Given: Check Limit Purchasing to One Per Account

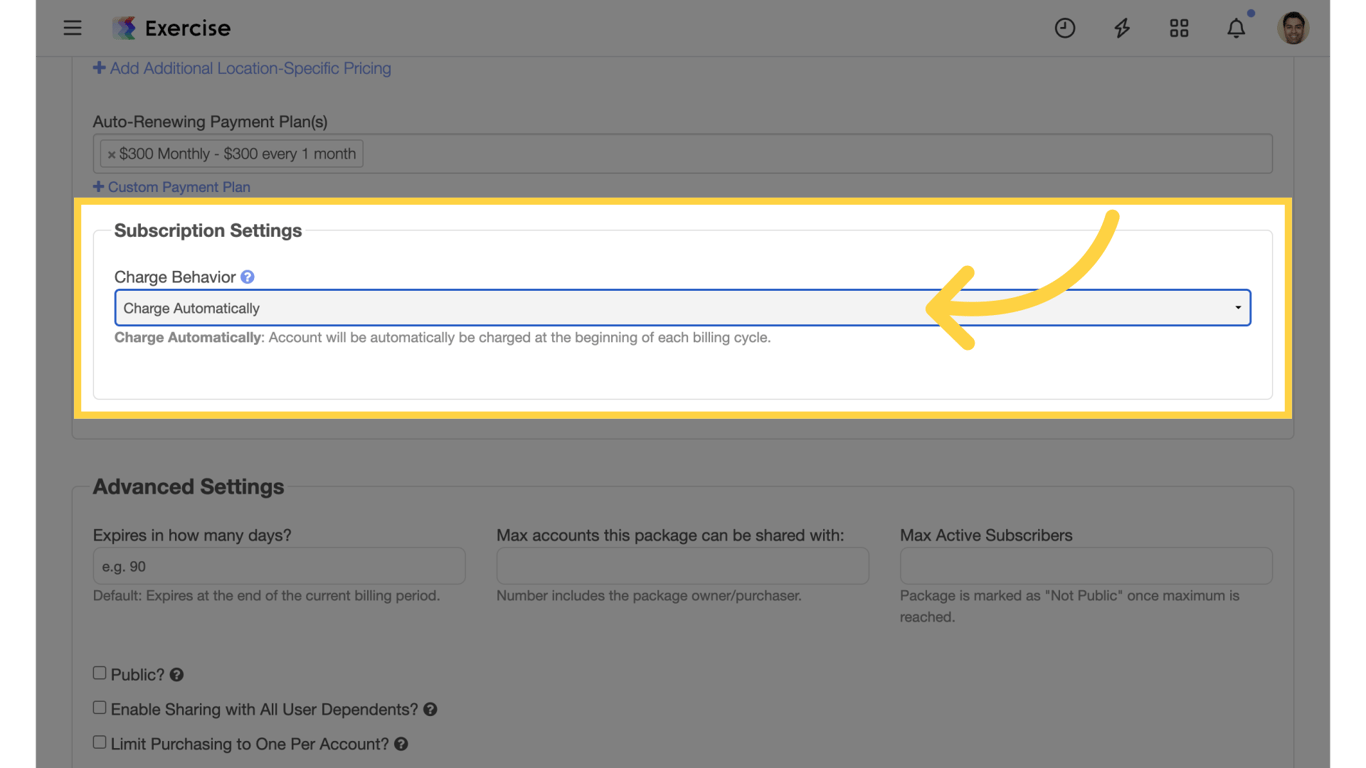Looking at the screenshot, I should [99, 741].
